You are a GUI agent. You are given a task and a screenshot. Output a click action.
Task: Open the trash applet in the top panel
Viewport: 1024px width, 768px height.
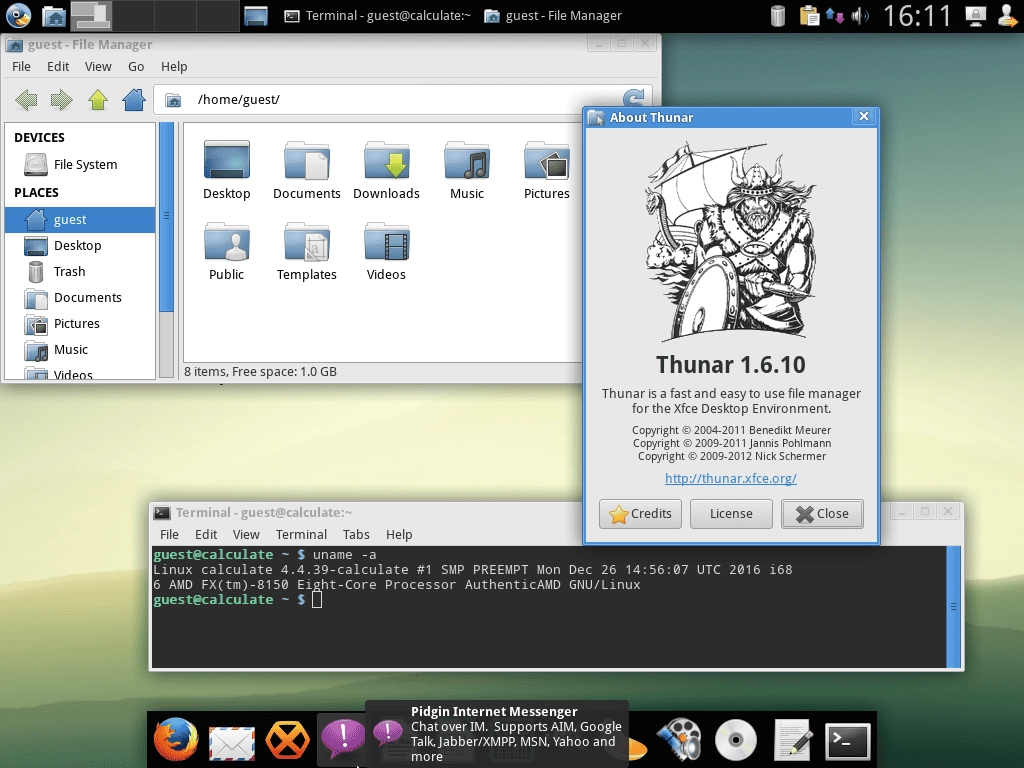pos(777,16)
